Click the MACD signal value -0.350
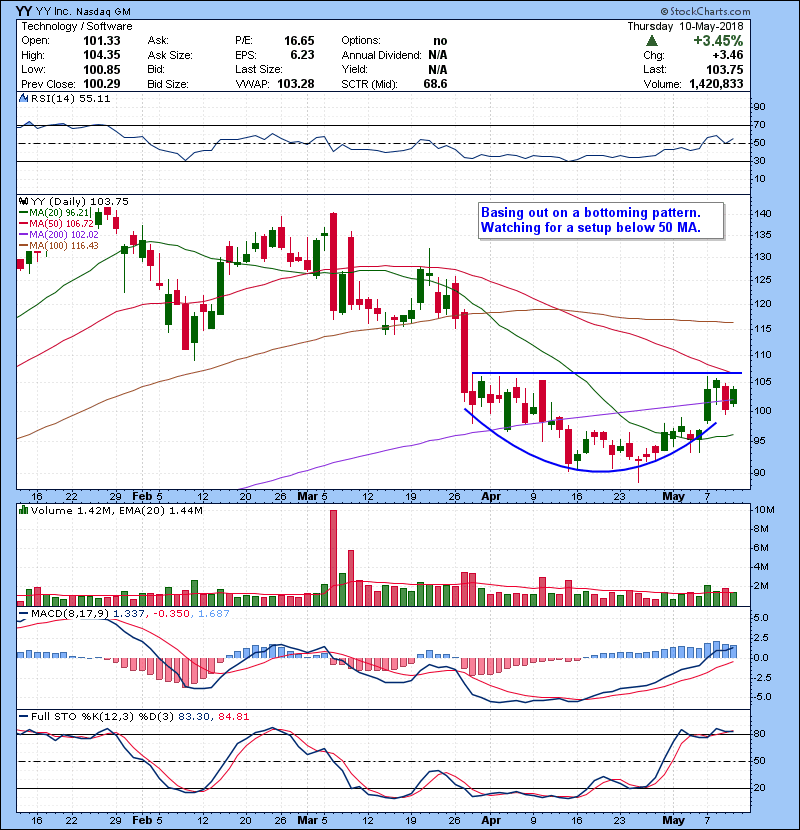Image resolution: width=800 pixels, height=830 pixels. pyautogui.click(x=171, y=614)
